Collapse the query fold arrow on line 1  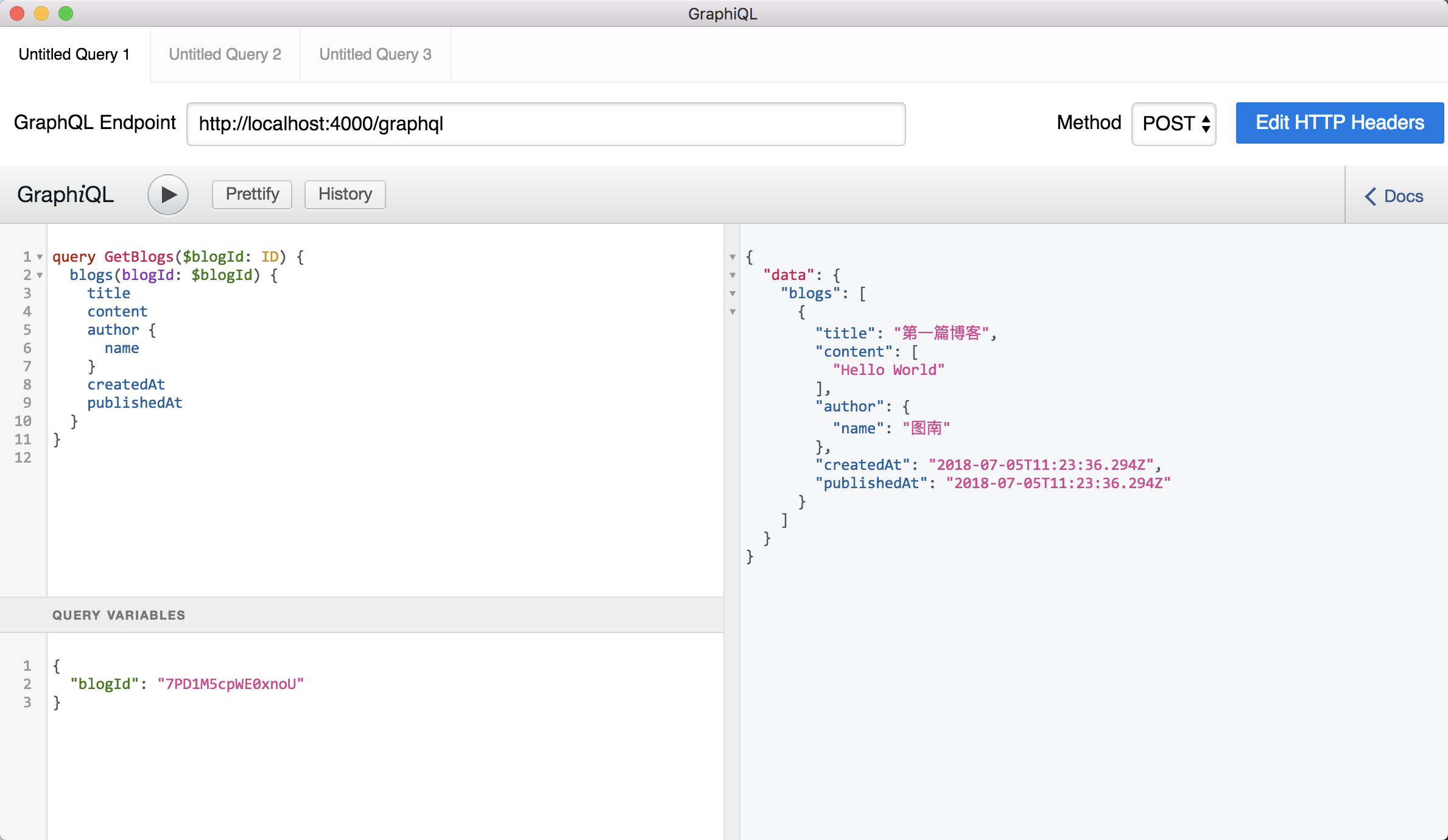[x=40, y=257]
